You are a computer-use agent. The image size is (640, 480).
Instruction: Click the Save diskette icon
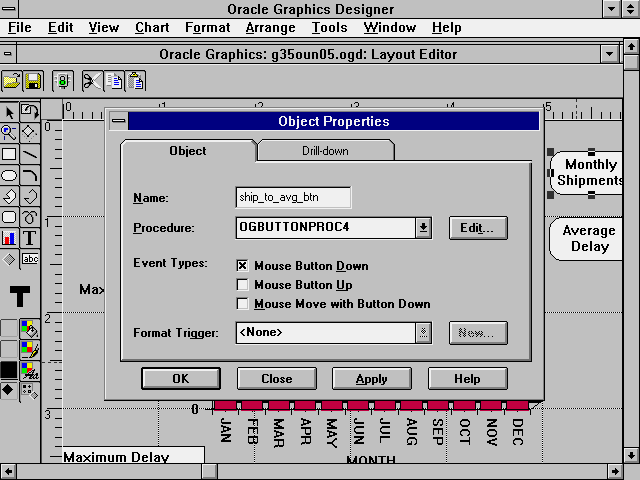point(33,81)
